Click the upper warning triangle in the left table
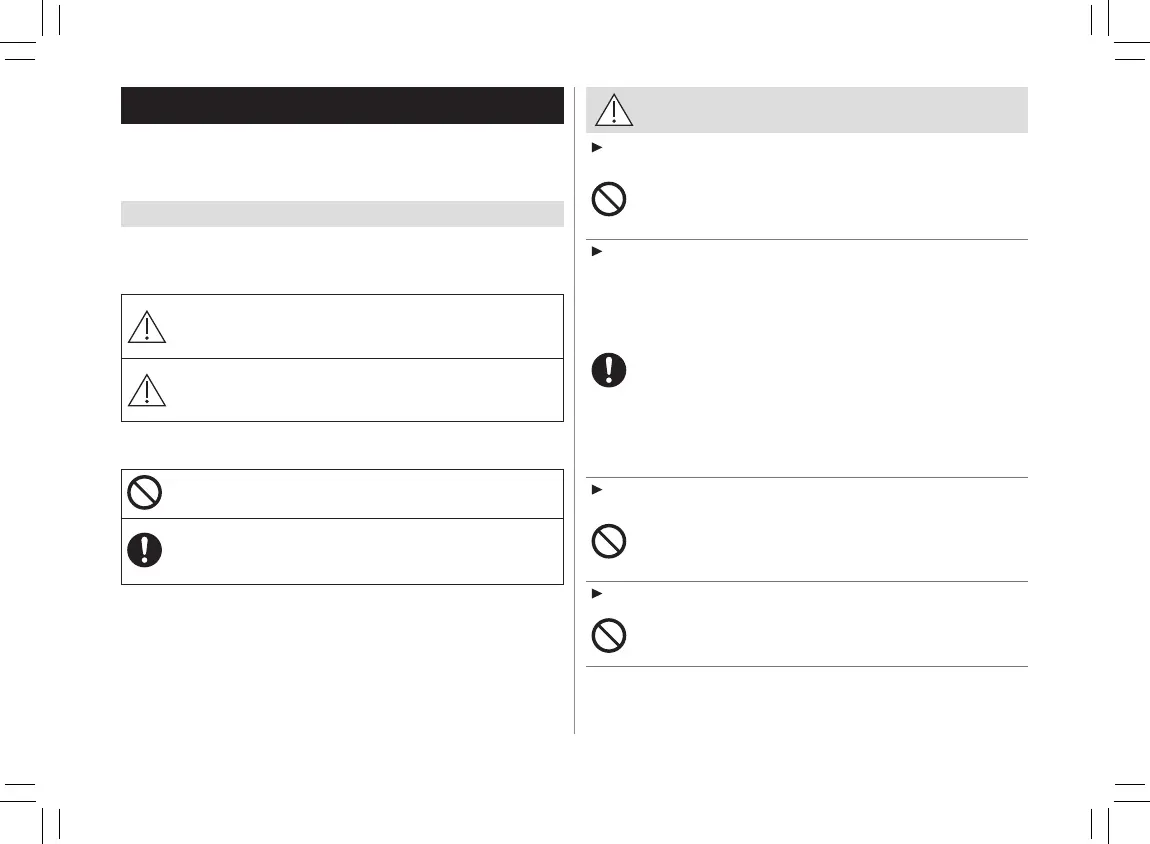 tap(147, 325)
